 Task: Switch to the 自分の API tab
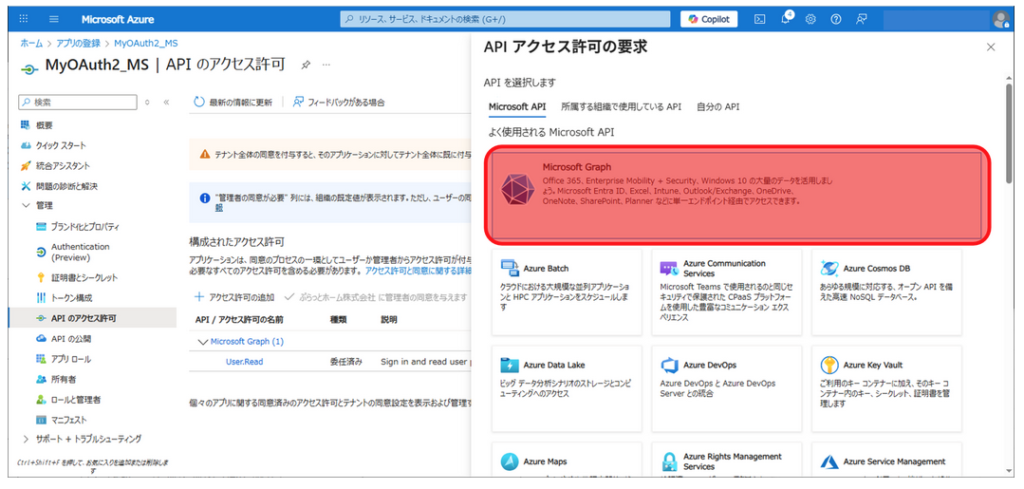tap(718, 106)
